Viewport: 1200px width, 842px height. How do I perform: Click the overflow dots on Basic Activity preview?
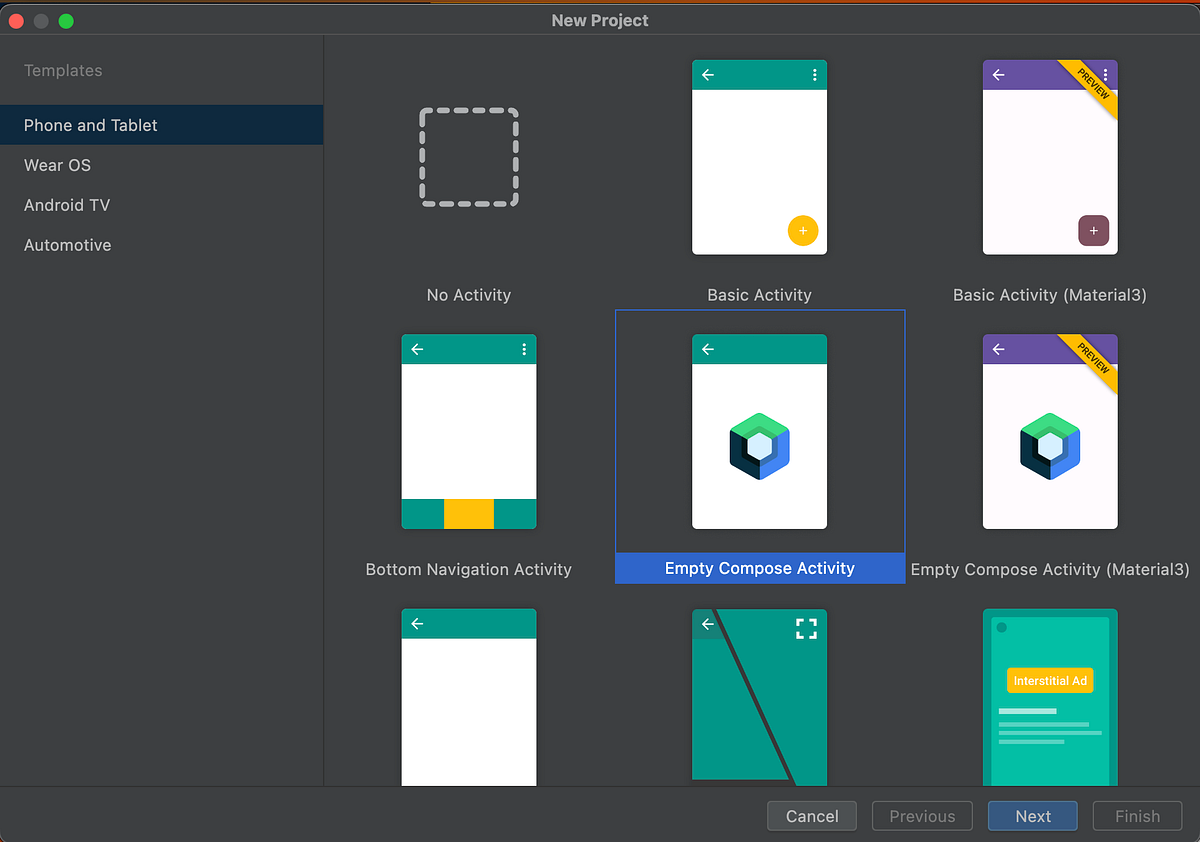(x=813, y=74)
